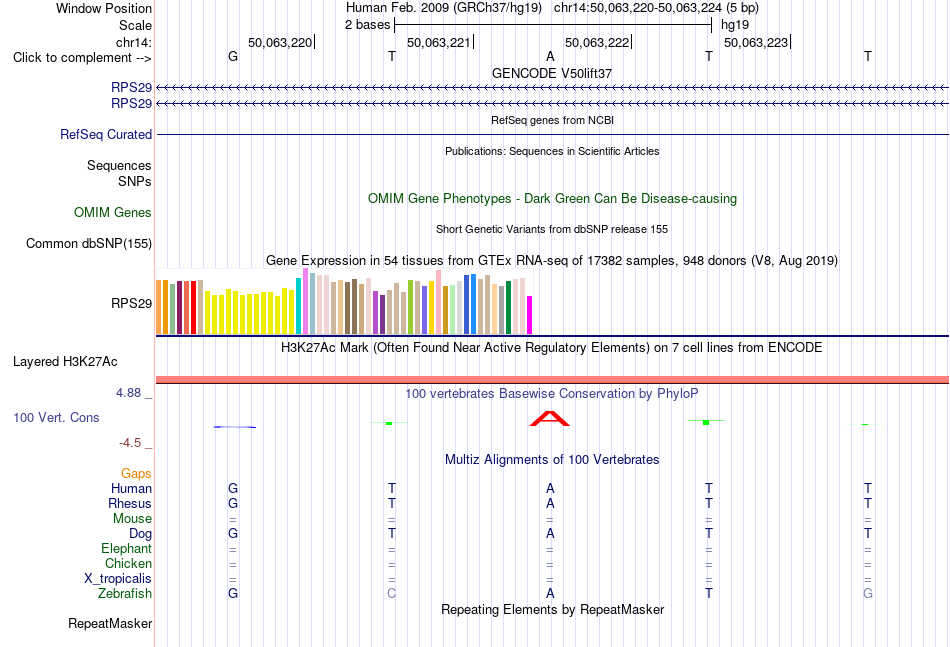Click 100 vertebrates Basewise Conservation title
This screenshot has width=950, height=647.
click(x=552, y=394)
